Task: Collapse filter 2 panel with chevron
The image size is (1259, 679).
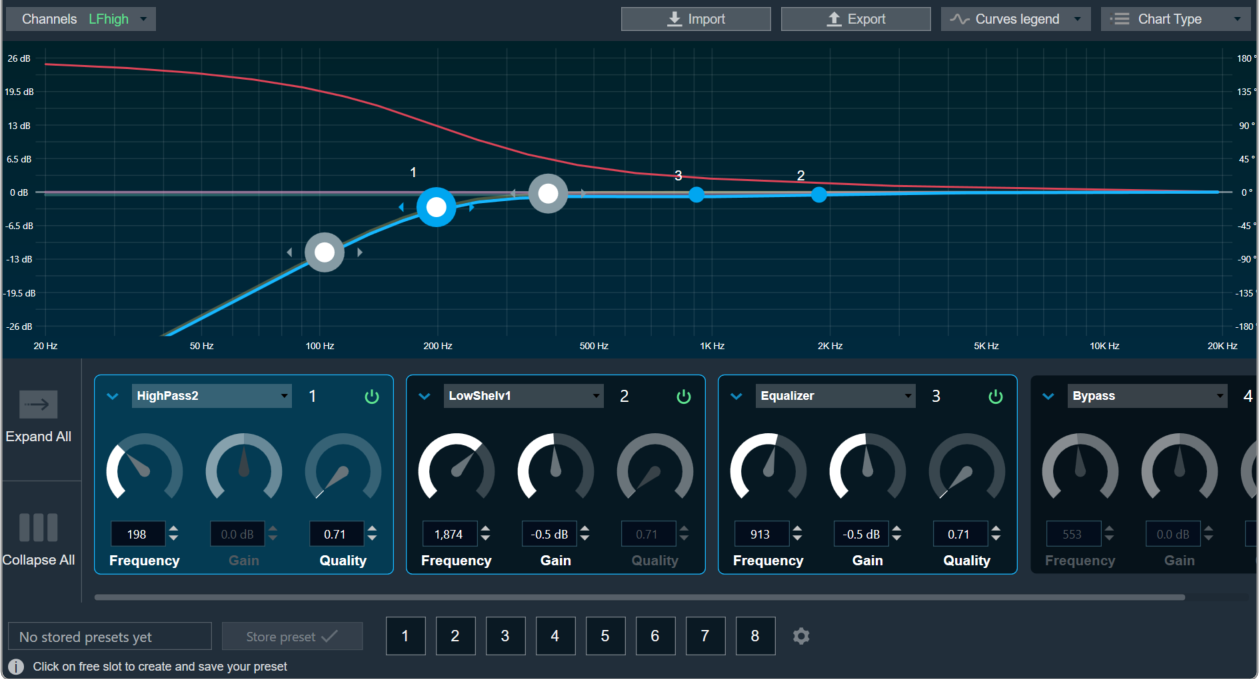Action: pyautogui.click(x=425, y=396)
